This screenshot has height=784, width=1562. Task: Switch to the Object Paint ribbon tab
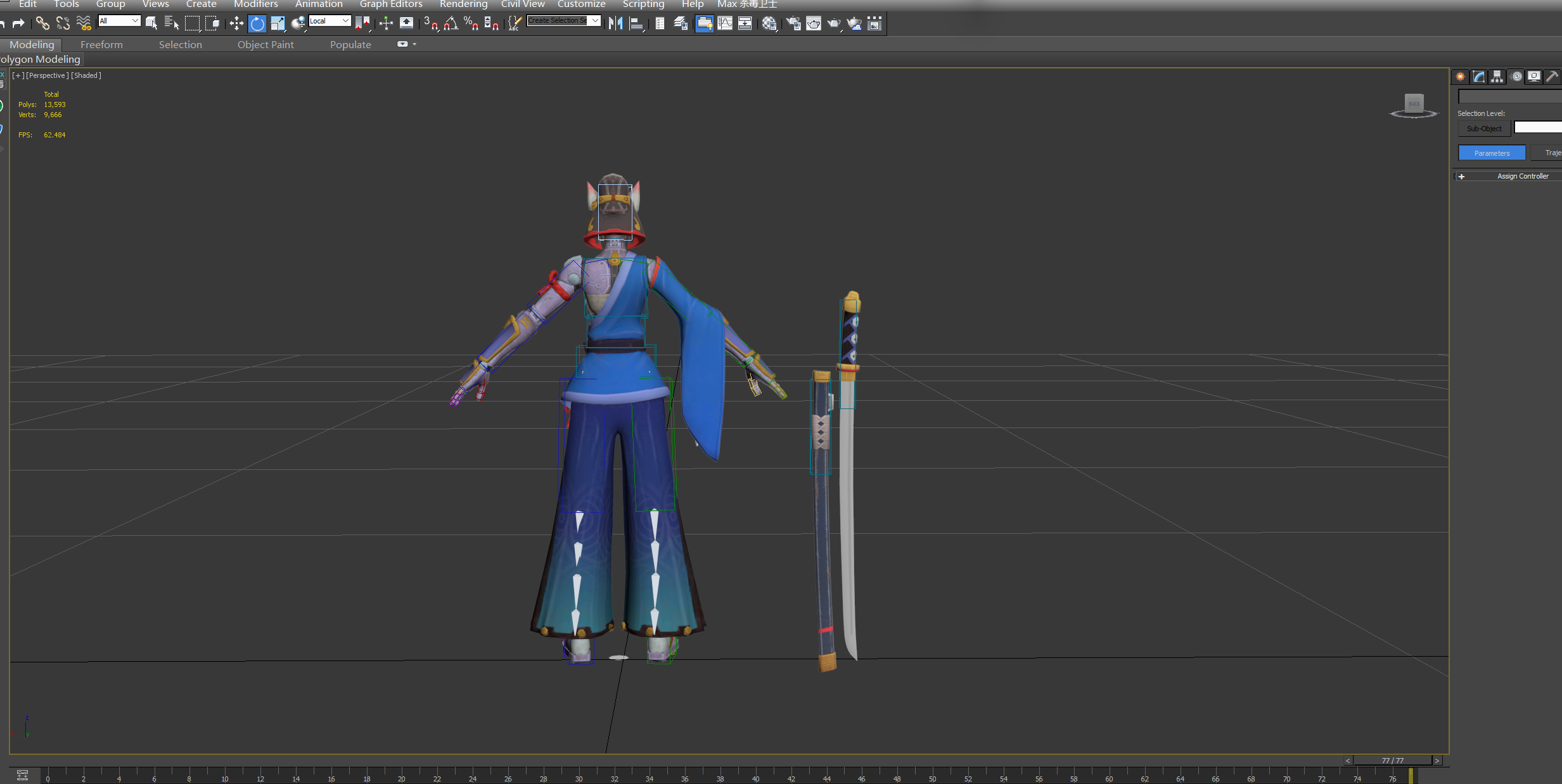click(x=266, y=45)
